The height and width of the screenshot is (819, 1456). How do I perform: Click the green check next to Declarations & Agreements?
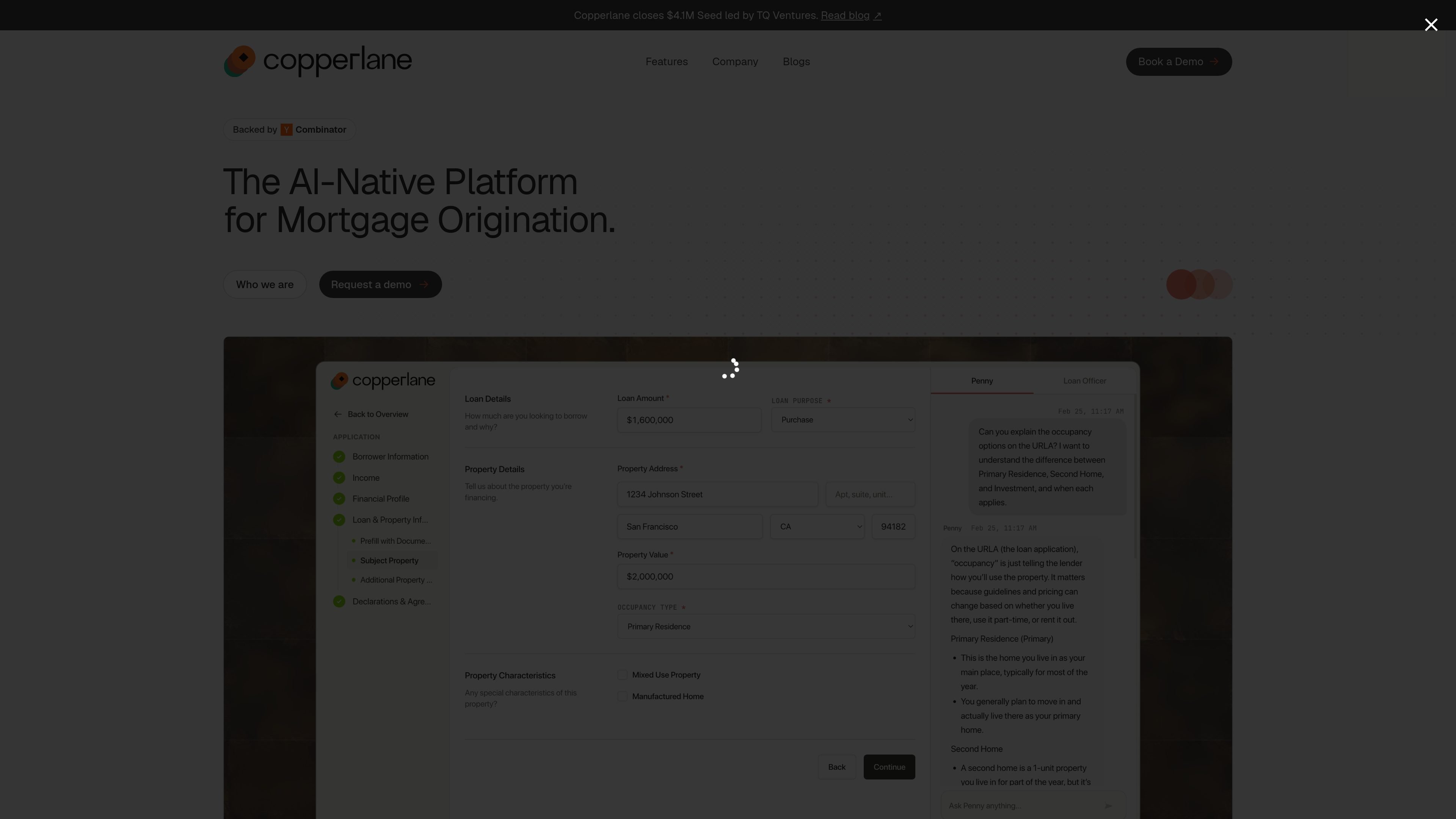click(x=339, y=601)
